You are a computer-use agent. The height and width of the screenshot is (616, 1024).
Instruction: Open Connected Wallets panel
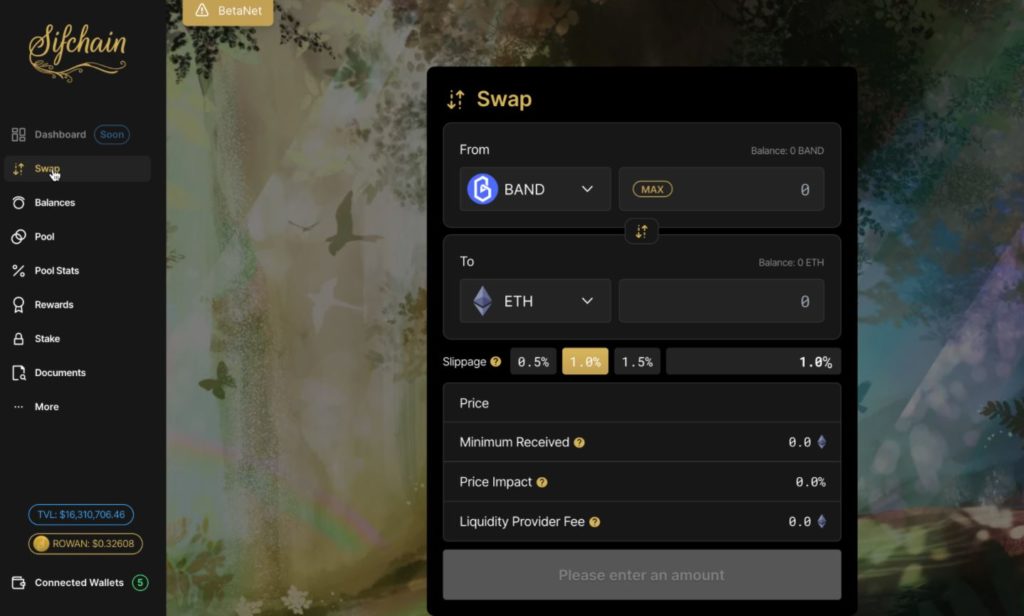coord(80,583)
